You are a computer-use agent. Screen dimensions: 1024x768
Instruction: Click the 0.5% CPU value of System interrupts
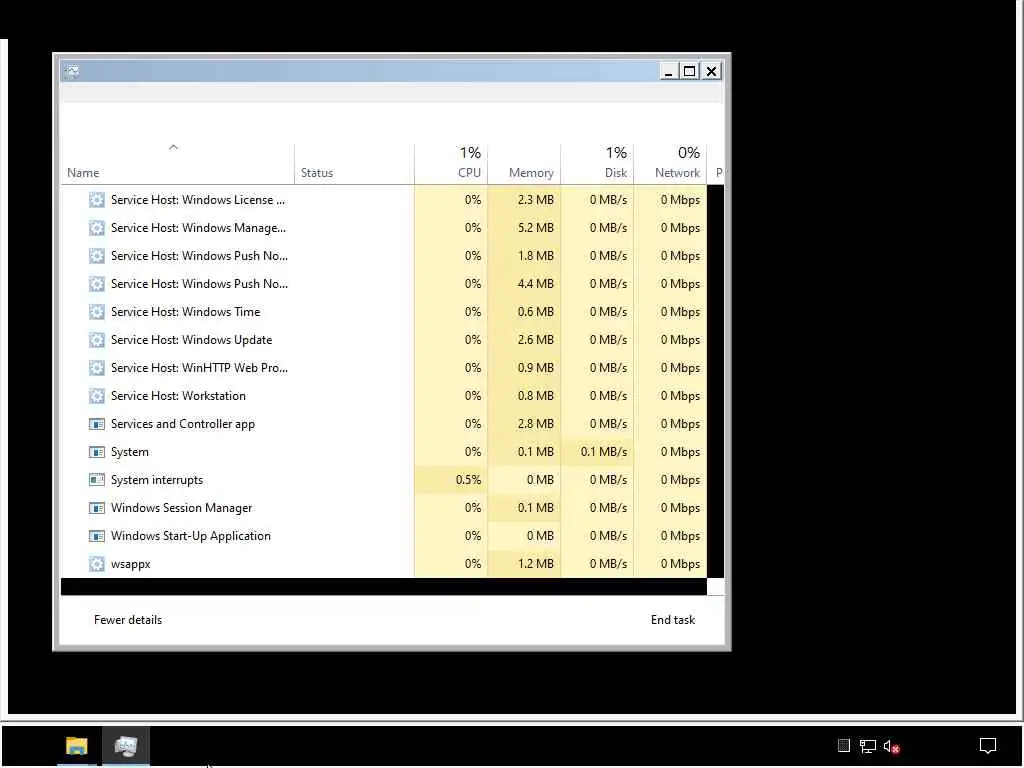pos(468,480)
